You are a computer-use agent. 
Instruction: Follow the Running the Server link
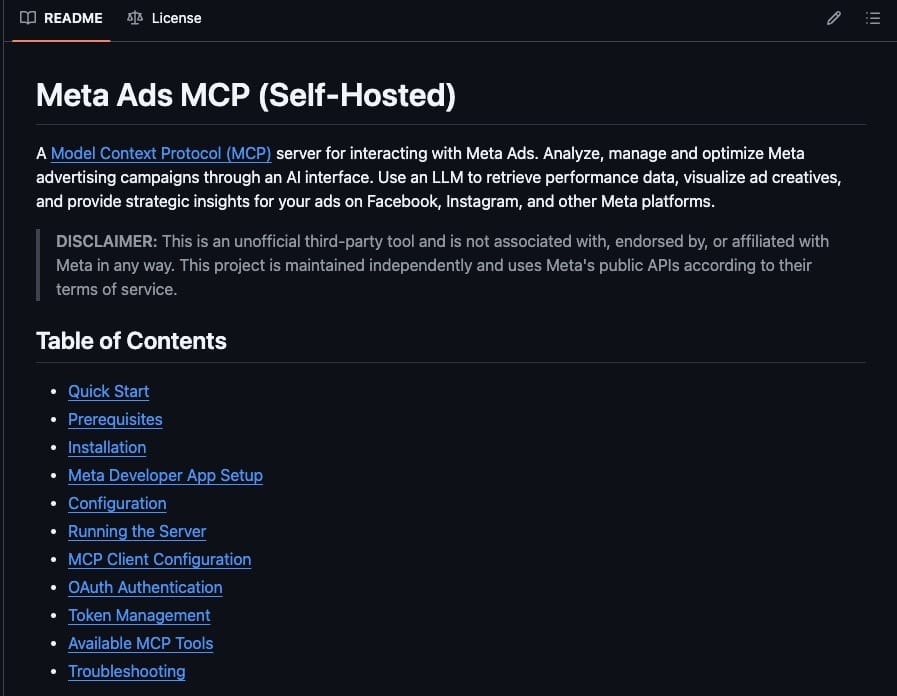137,531
